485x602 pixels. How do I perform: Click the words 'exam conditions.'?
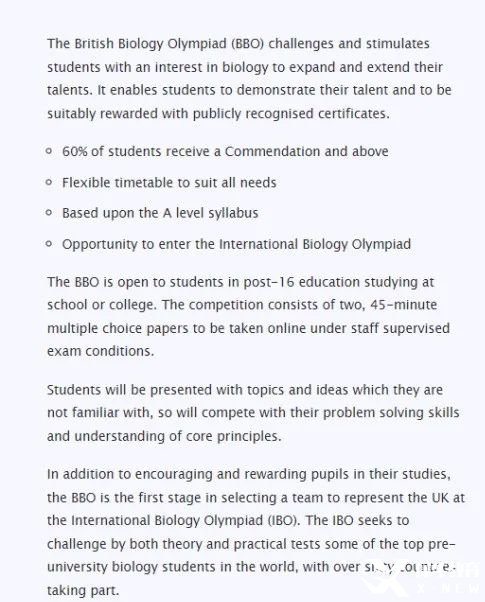[101, 351]
